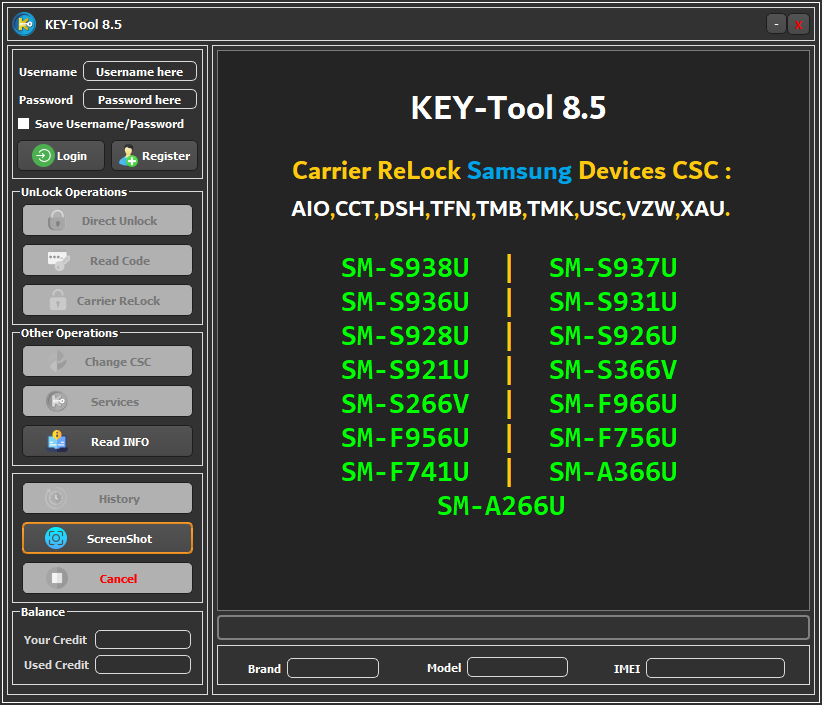Start the Carrier ReLock operation
The image size is (822, 705).
(x=107, y=300)
